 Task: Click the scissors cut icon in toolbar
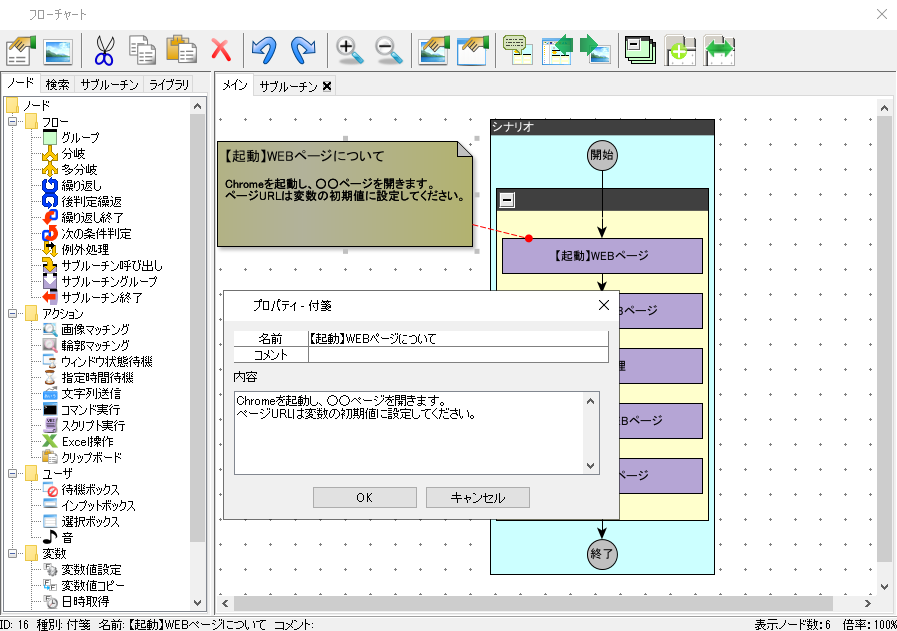pos(104,50)
